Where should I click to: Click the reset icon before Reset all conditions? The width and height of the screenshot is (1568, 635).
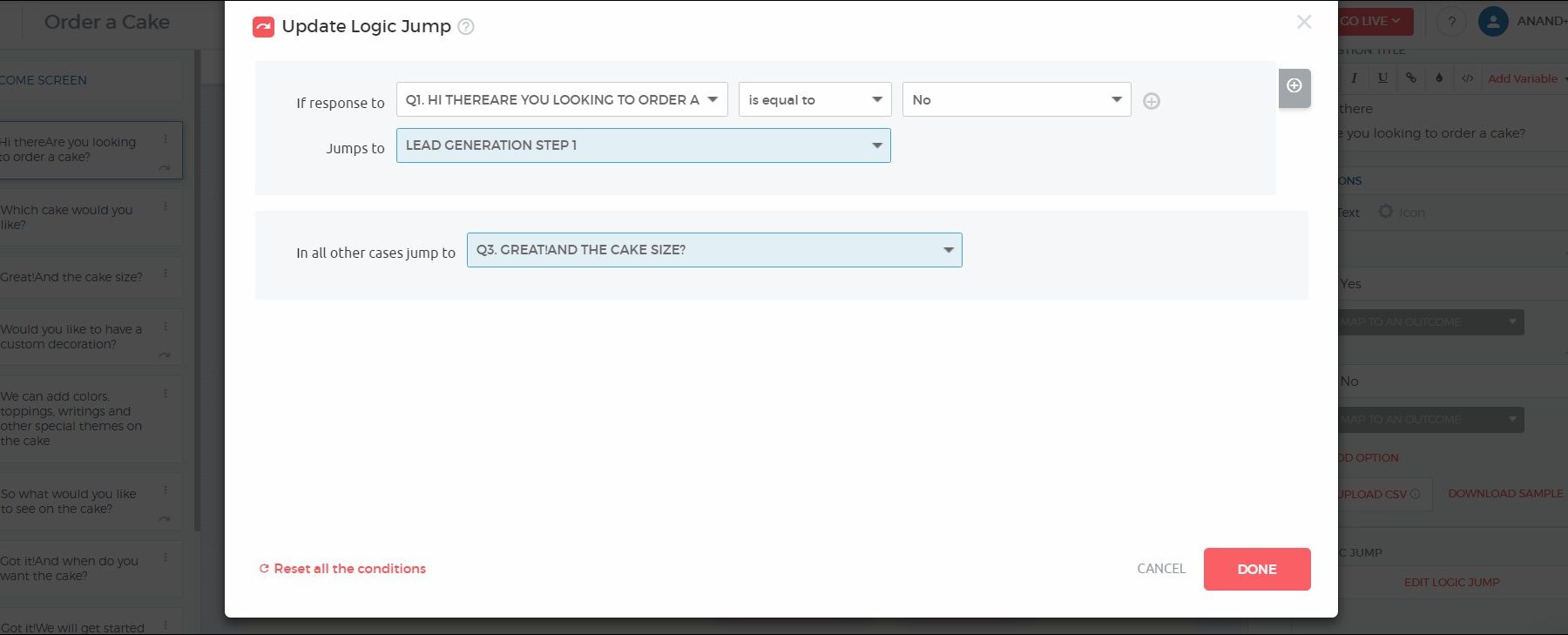pos(264,569)
